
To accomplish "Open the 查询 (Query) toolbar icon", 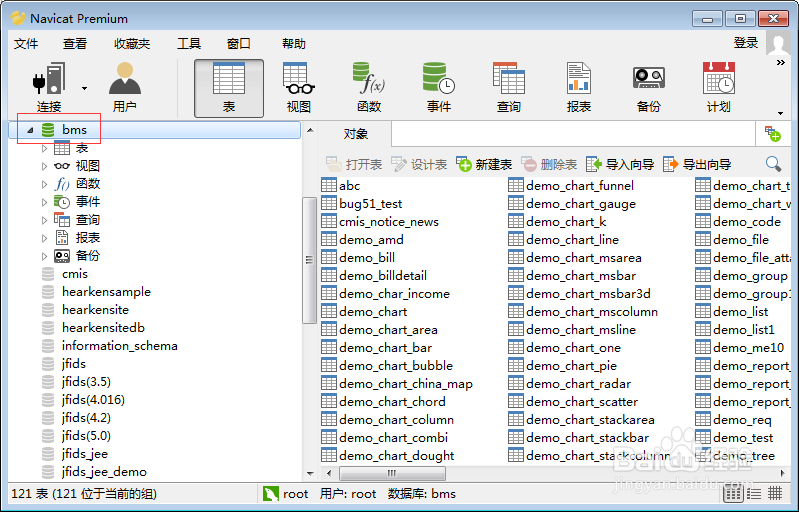I will tap(509, 88).
